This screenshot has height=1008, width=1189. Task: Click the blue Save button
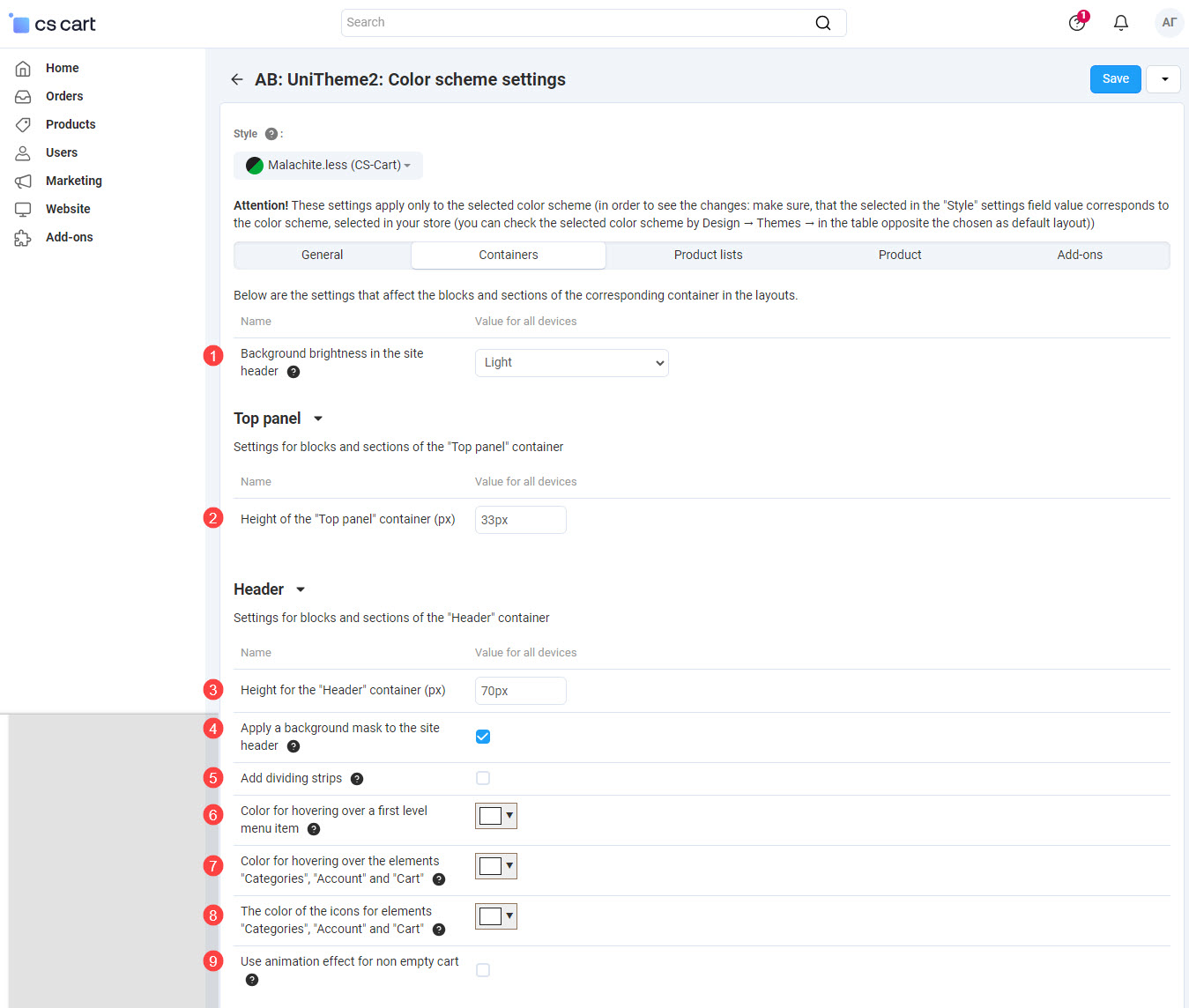(x=1115, y=79)
